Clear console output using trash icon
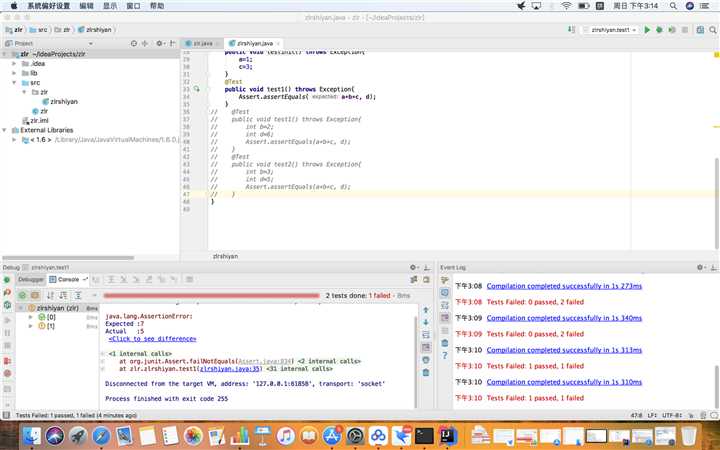Screen dimensions: 720x450 pyautogui.click(x=426, y=372)
